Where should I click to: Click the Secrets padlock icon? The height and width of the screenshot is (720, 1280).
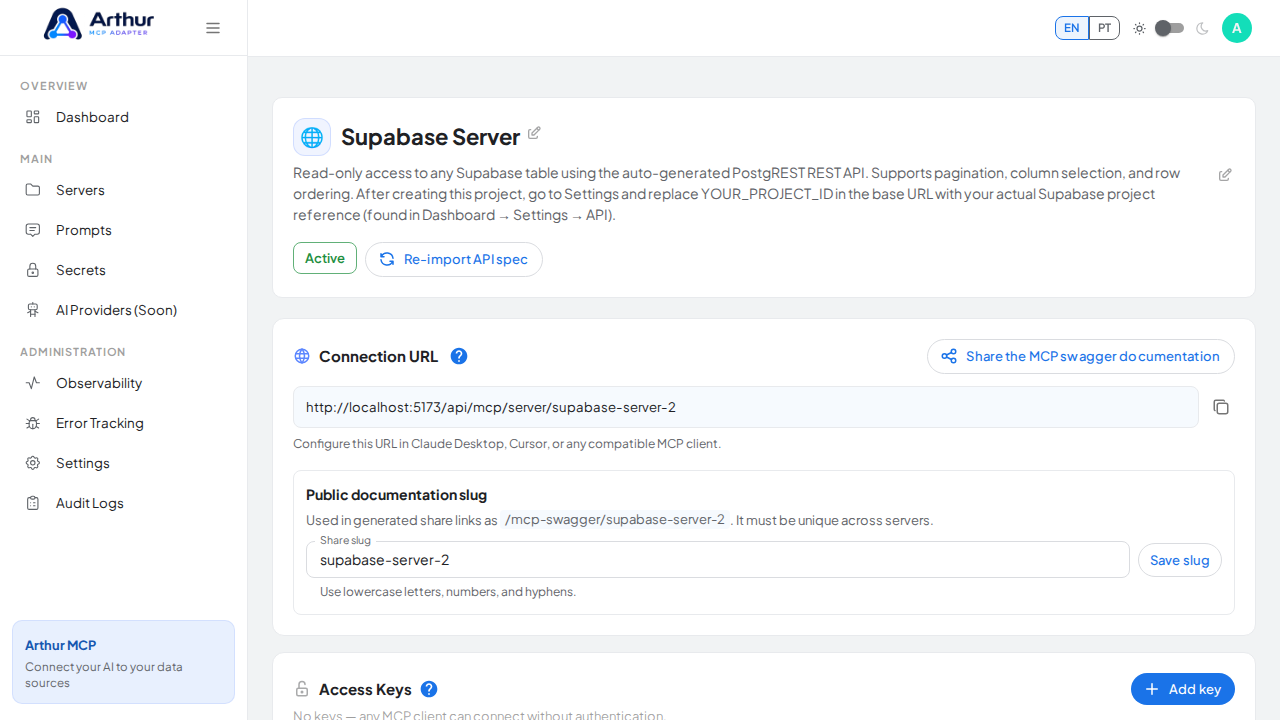(x=33, y=270)
